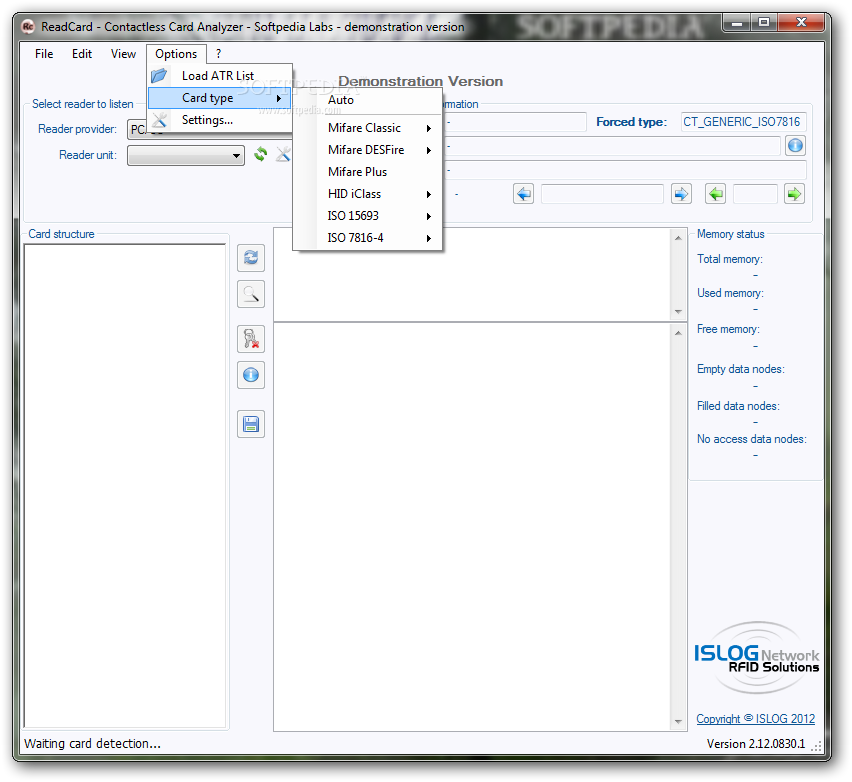Click the card structure refresh icon
Image resolution: width=852 pixels, height=782 pixels.
click(x=251, y=258)
